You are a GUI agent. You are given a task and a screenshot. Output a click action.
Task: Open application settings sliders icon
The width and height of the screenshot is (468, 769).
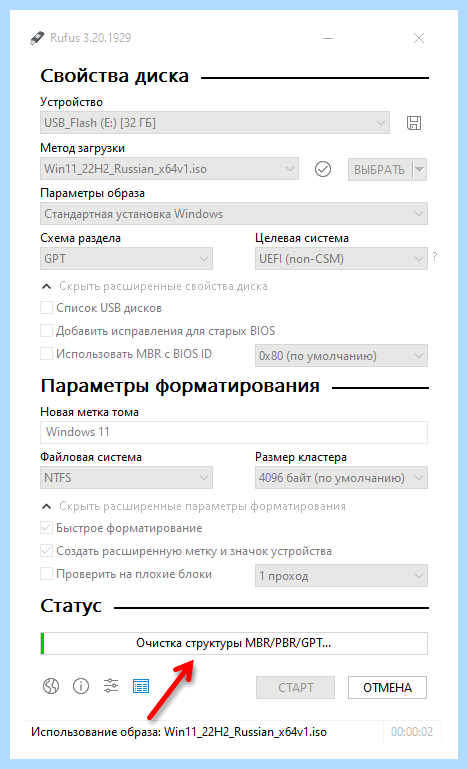pos(111,686)
